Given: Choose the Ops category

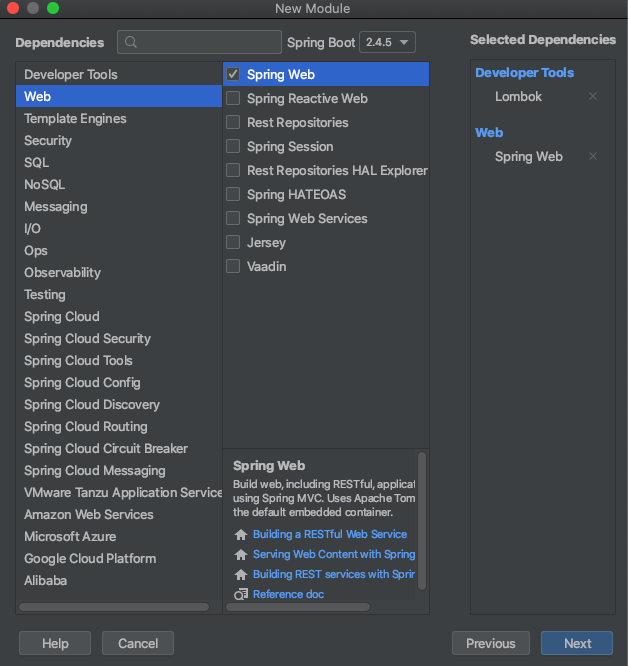Looking at the screenshot, I should [119, 251].
